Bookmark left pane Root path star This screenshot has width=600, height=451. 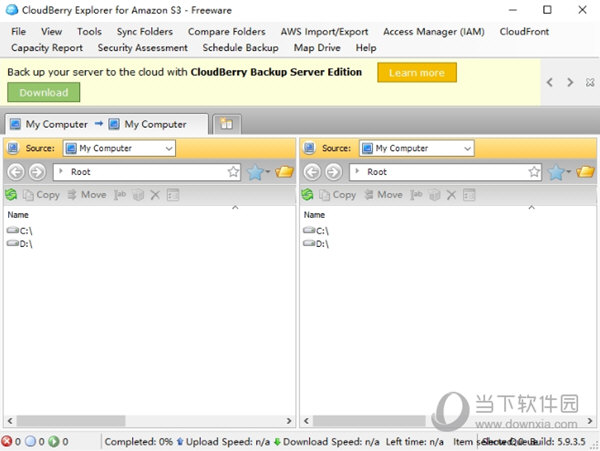pyautogui.click(x=233, y=172)
